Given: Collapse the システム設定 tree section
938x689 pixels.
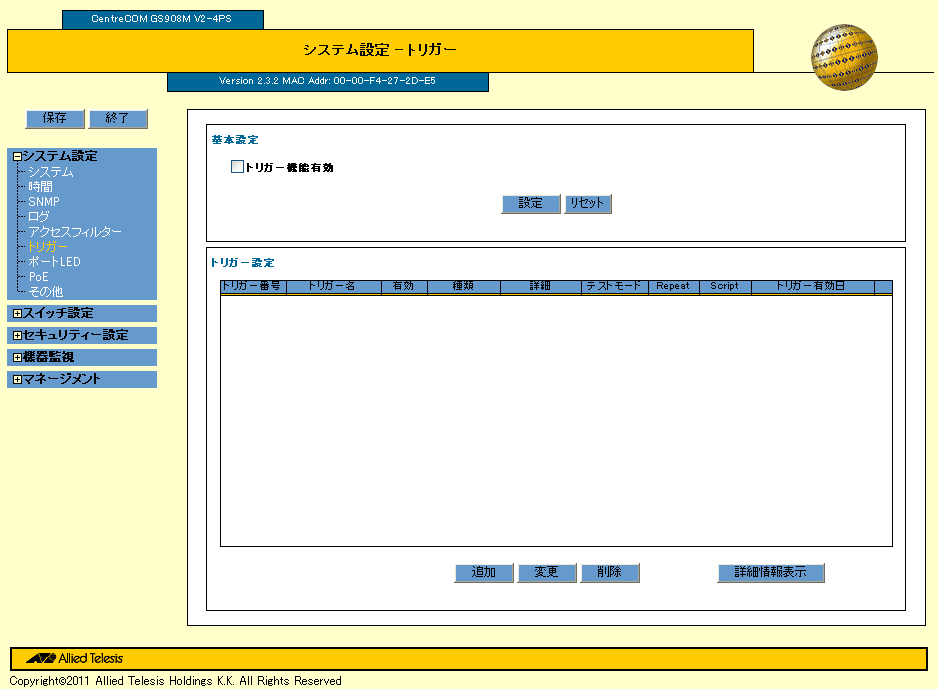Looking at the screenshot, I should (x=17, y=157).
